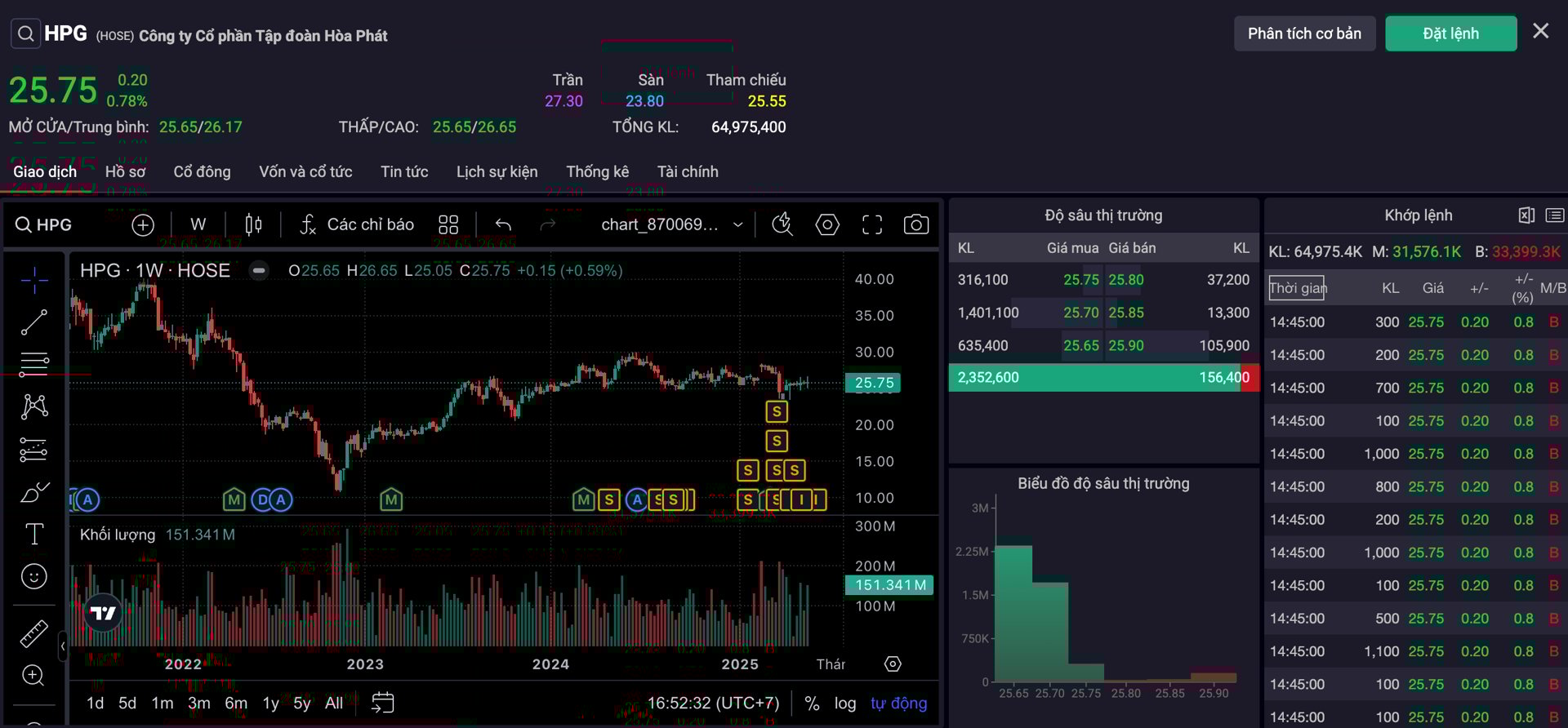Viewport: 1568px width, 728px height.
Task: Click the D dividend marker on the chart
Action: 262,499
